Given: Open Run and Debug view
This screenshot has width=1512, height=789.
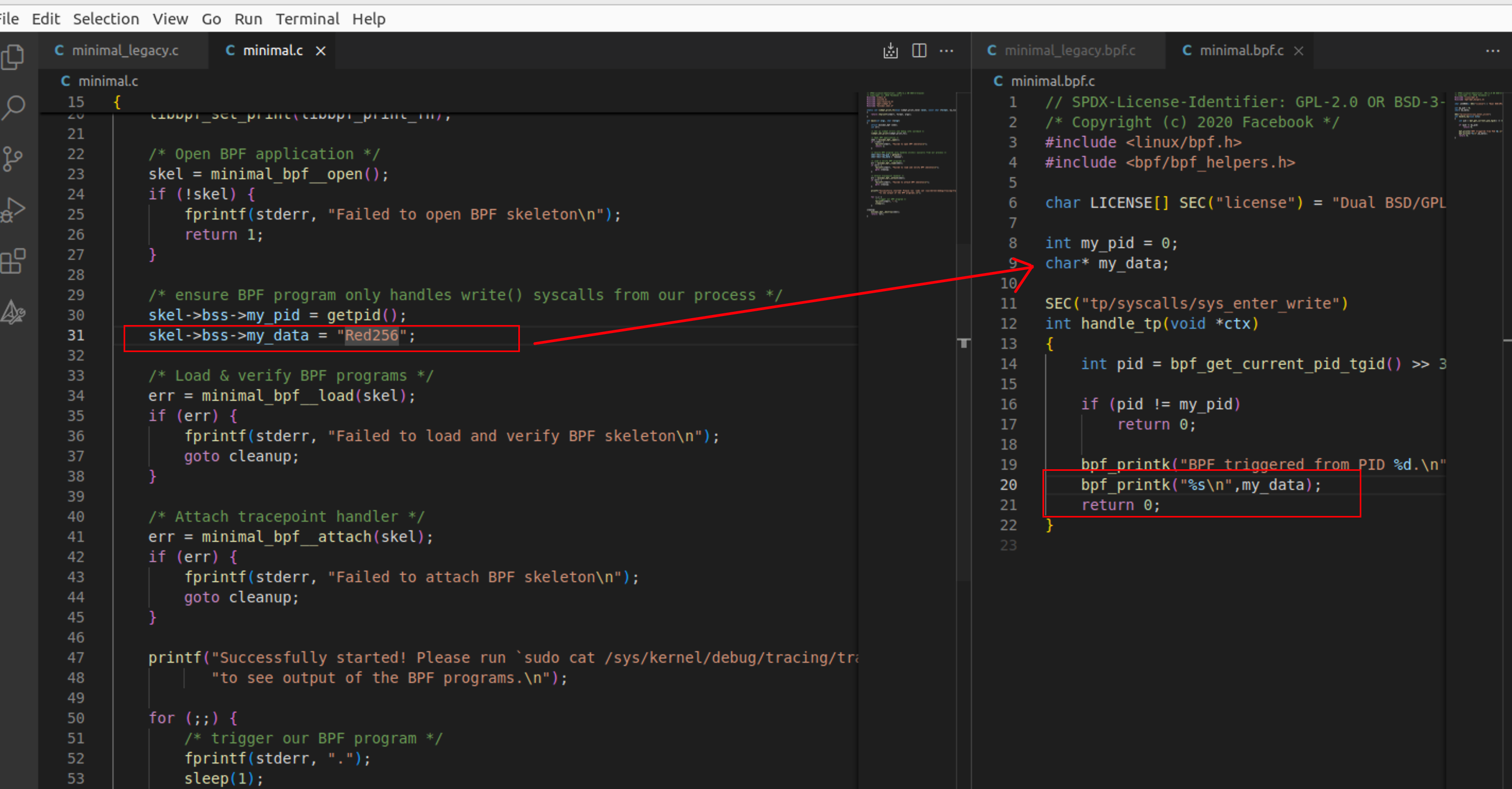Looking at the screenshot, I should tap(13, 210).
